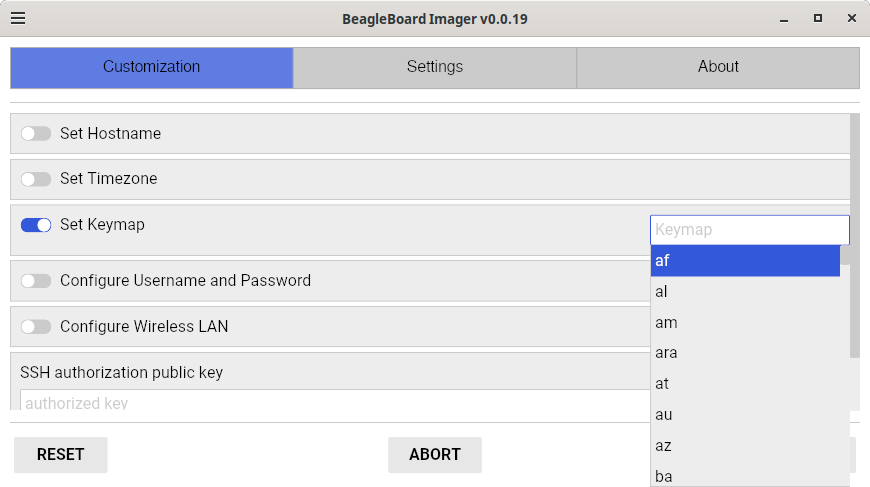Switch to the Settings tab
Image resolution: width=870 pixels, height=487 pixels.
coord(435,67)
